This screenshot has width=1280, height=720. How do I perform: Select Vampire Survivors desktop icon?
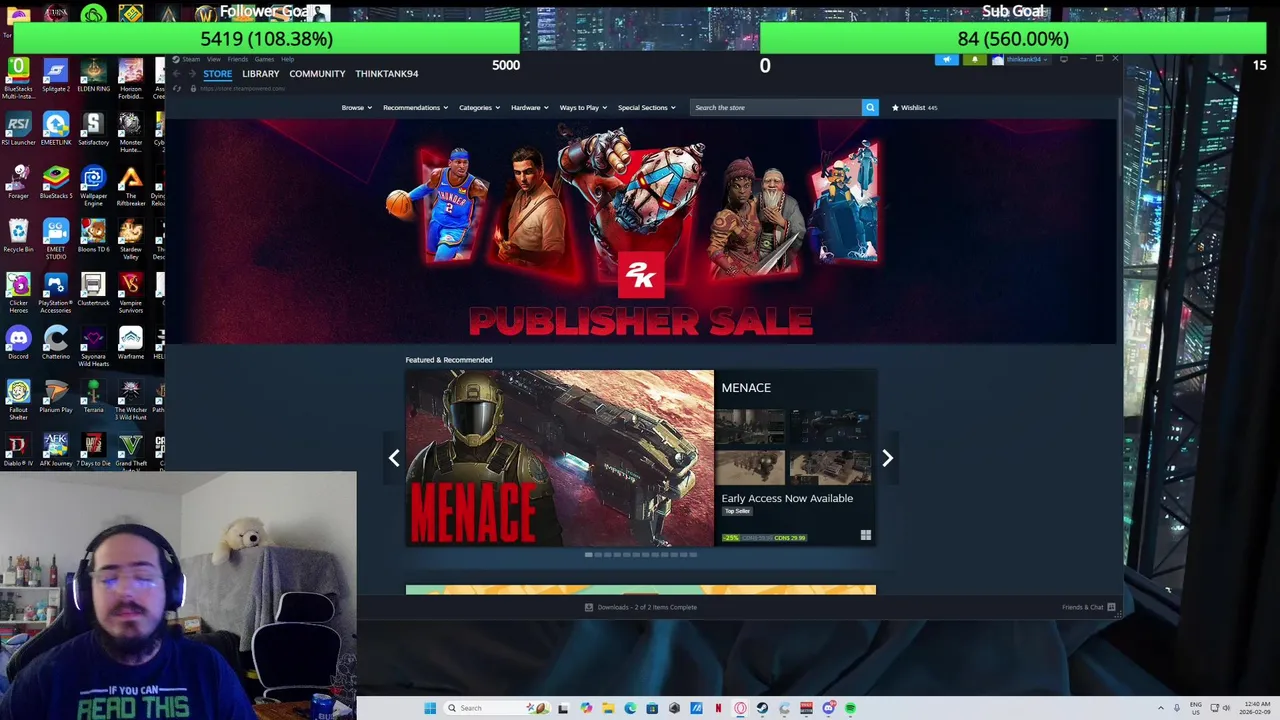pos(130,294)
